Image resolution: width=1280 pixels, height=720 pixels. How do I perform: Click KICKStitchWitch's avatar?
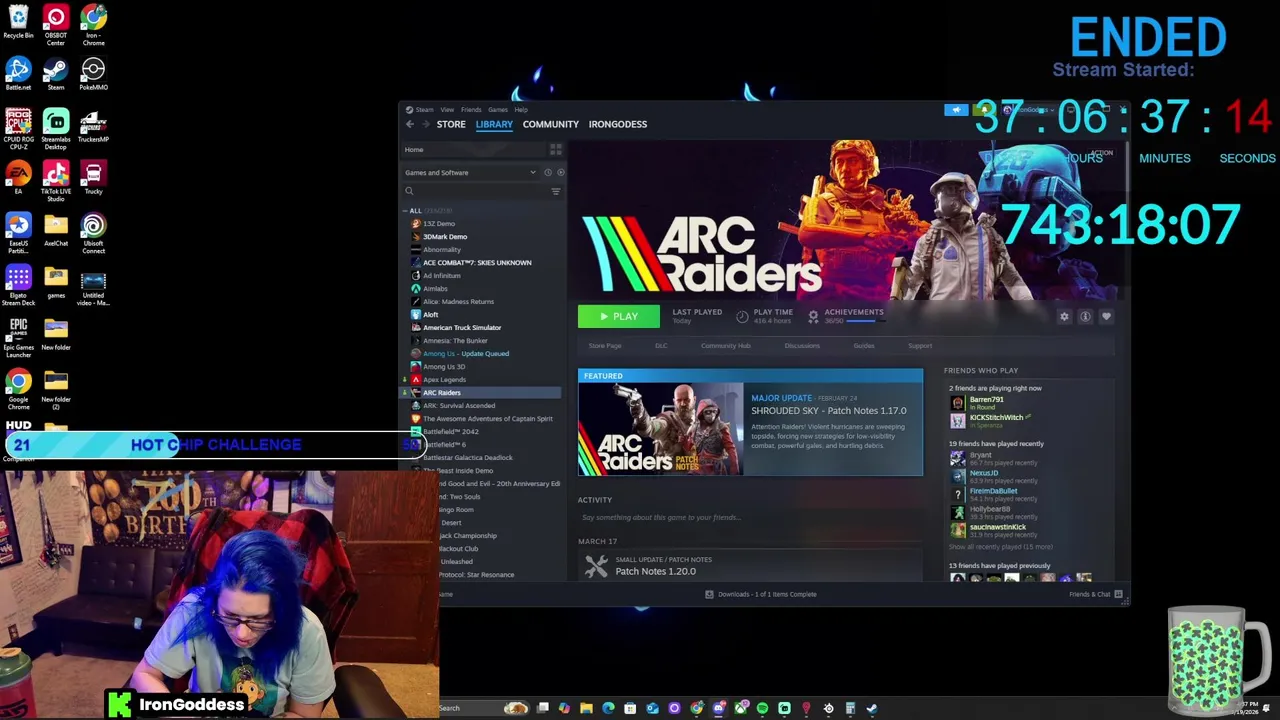(x=957, y=420)
